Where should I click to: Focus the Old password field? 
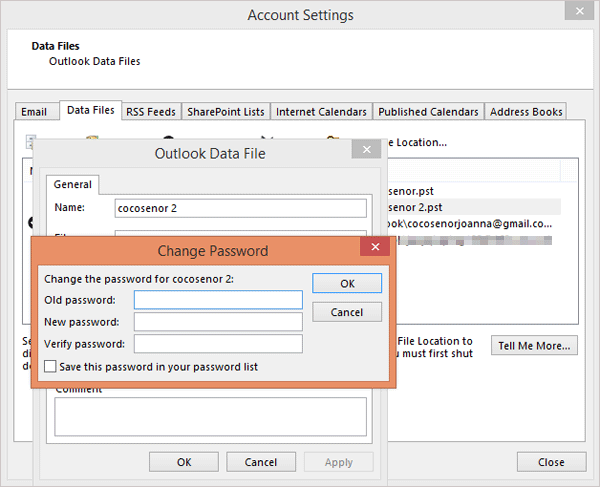coord(218,300)
